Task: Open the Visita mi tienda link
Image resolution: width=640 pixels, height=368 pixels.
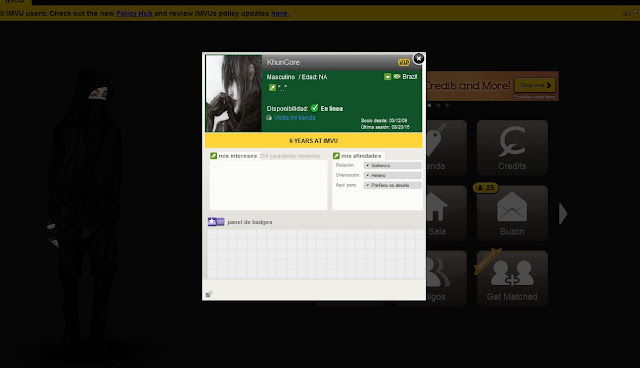Action: click(x=294, y=117)
